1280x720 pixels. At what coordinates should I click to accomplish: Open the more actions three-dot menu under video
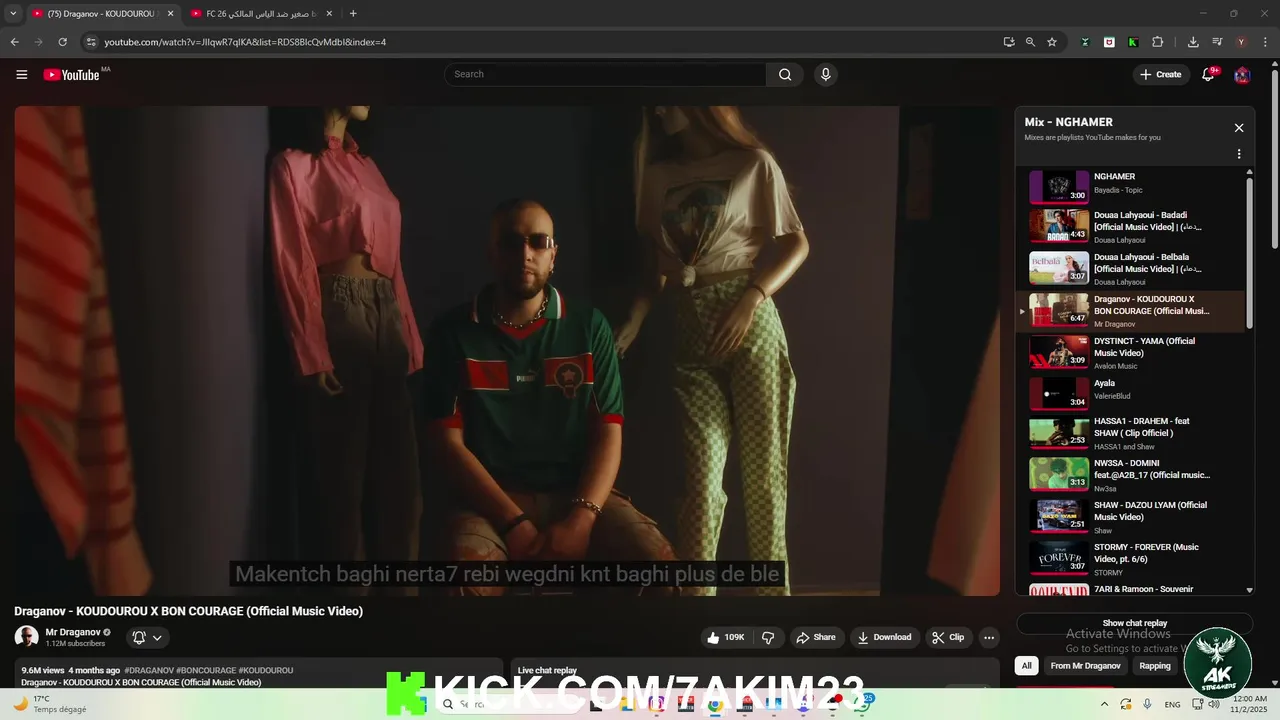(x=989, y=637)
